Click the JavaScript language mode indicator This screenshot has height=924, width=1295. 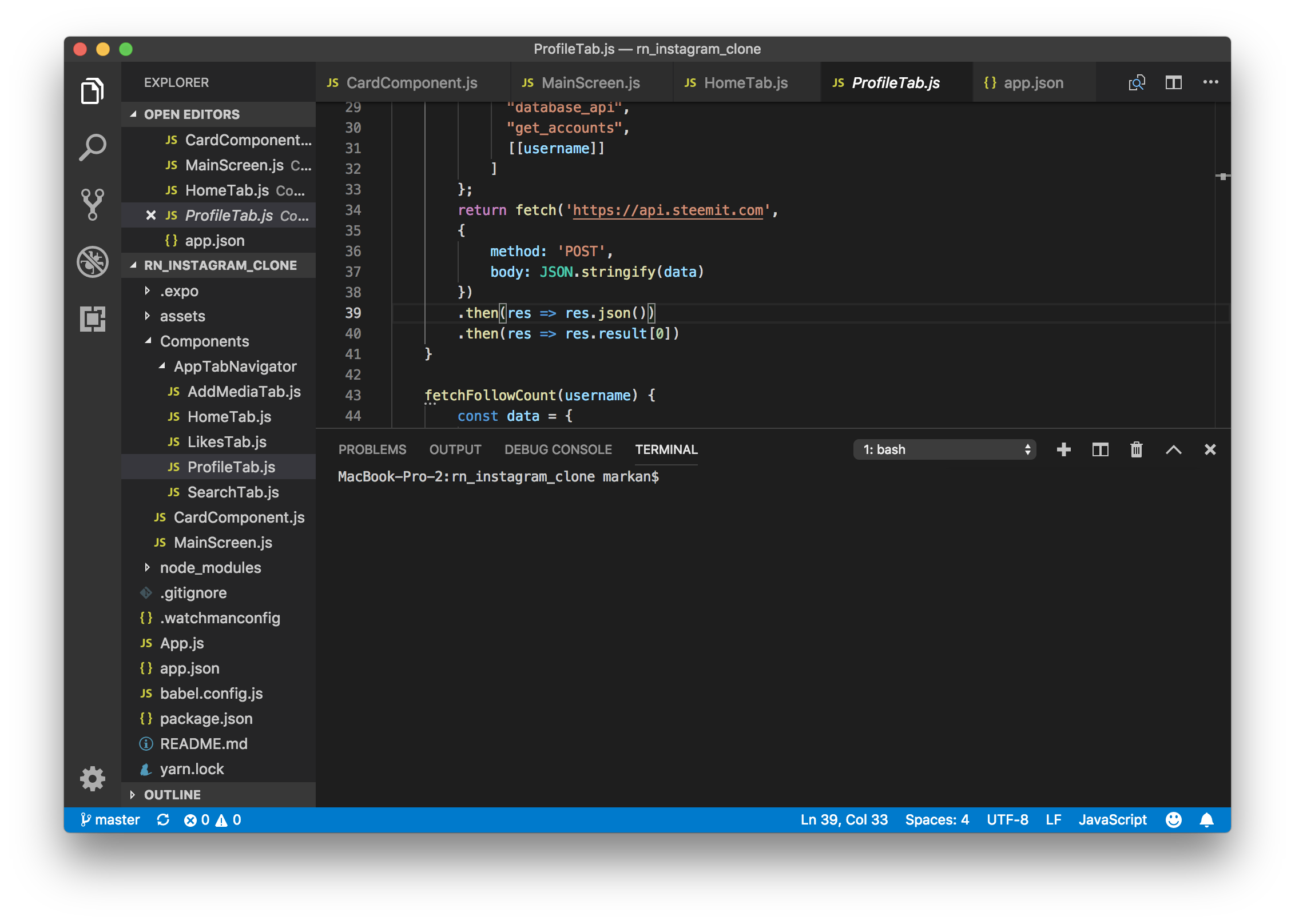(1112, 820)
